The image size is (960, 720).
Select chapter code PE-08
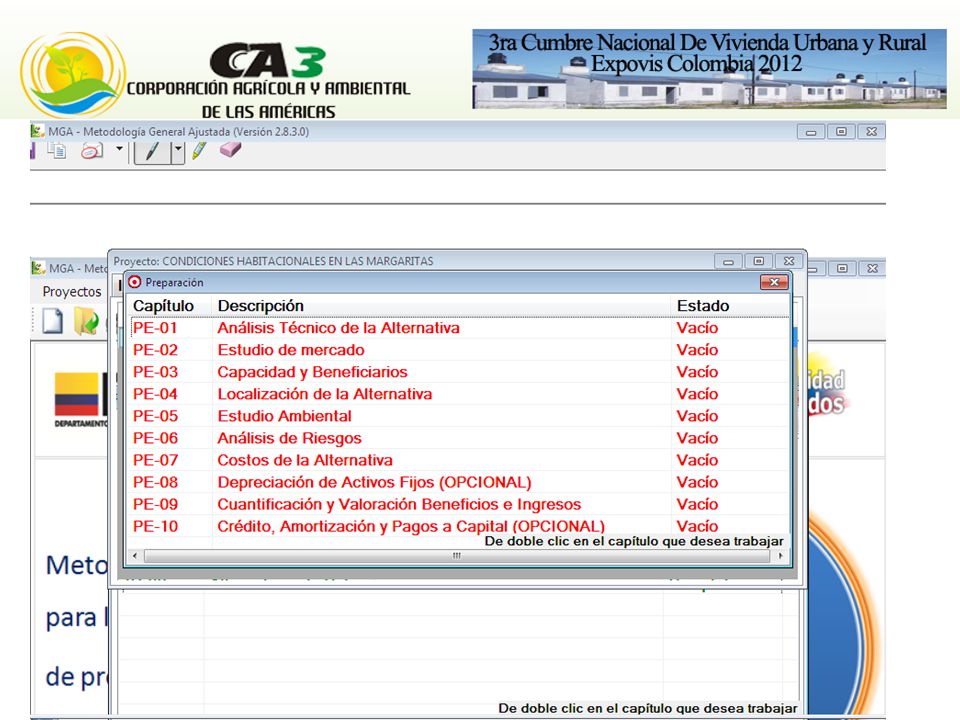point(156,482)
